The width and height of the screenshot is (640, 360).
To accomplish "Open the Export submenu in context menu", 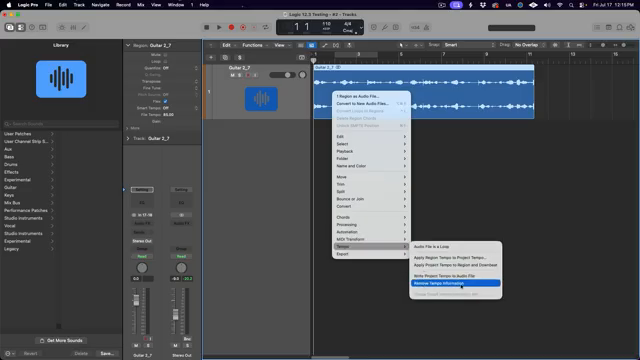I will (371, 254).
